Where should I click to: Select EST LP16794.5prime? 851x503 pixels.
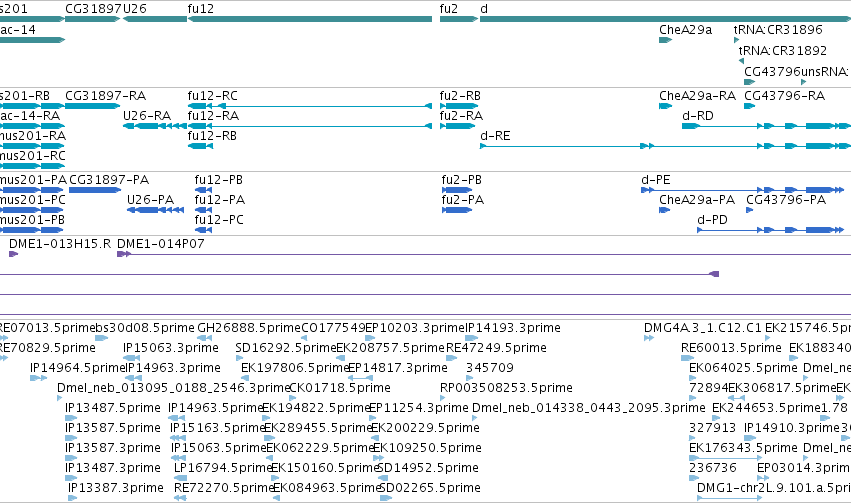[181, 478]
